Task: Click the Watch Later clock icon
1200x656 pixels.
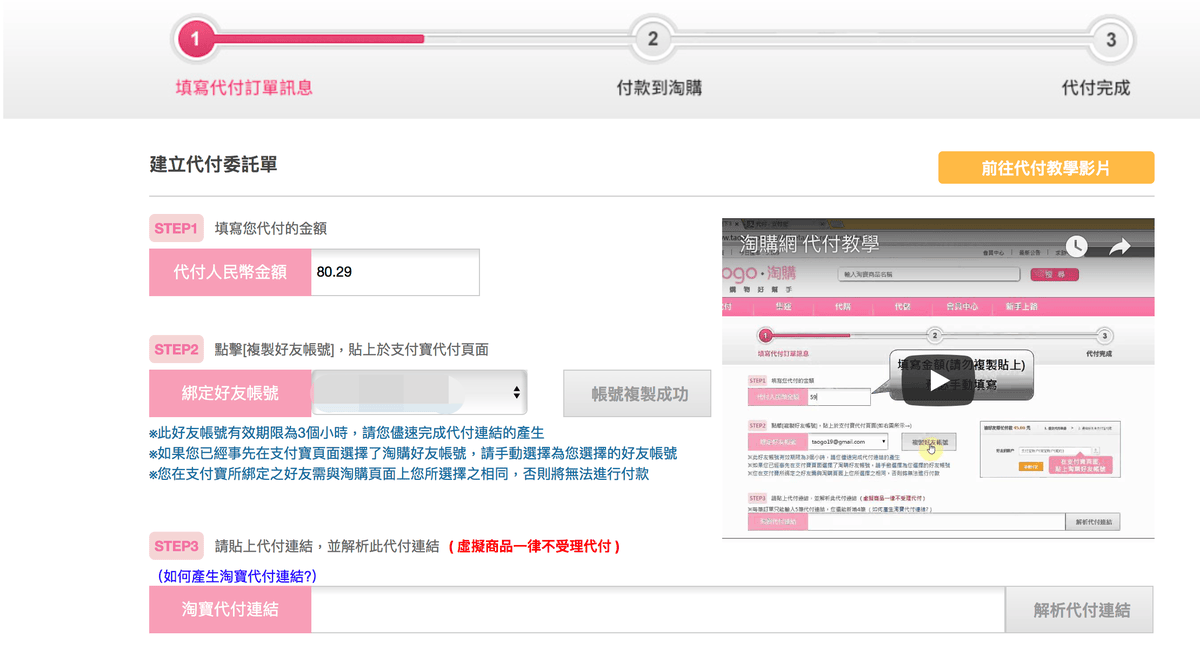Action: point(1076,245)
